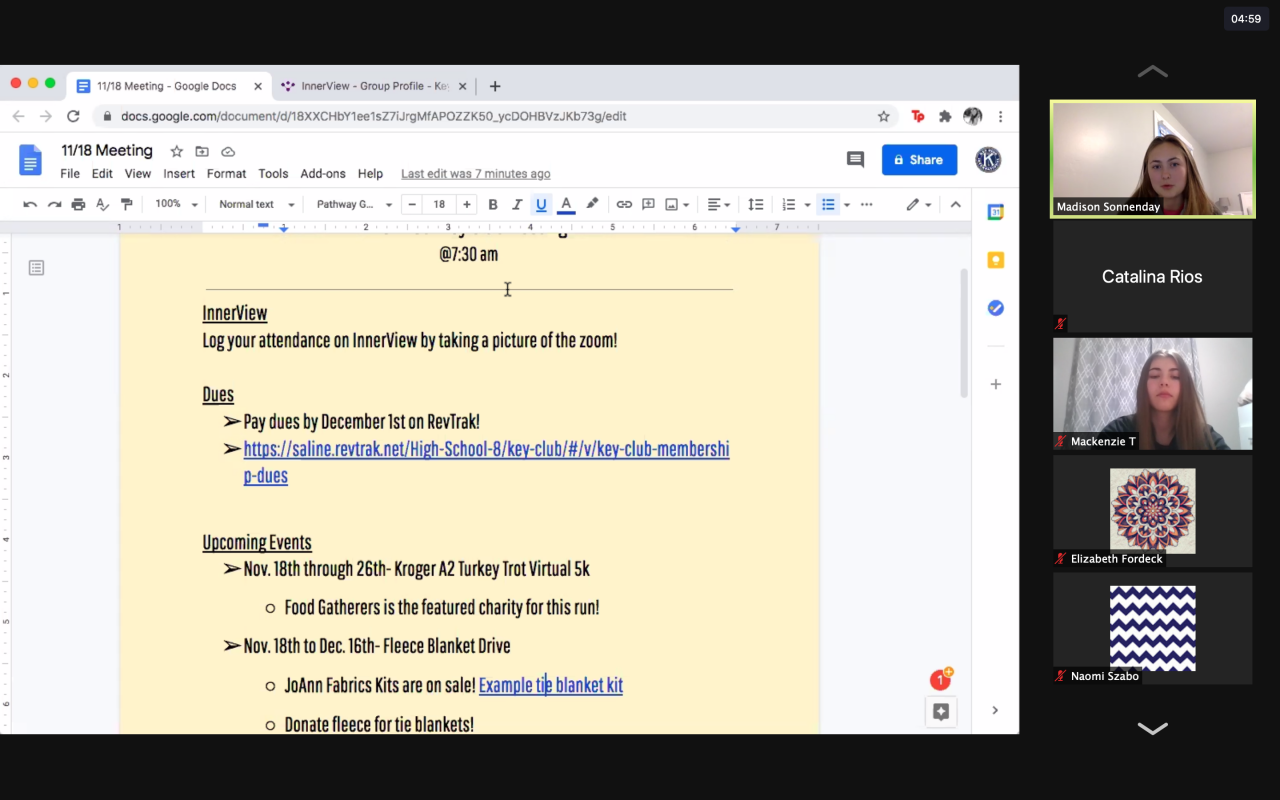Show document outline icon

pyautogui.click(x=37, y=268)
